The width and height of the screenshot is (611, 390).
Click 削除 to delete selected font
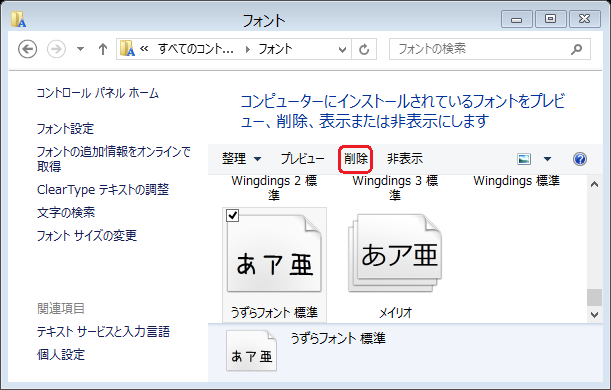coord(356,159)
